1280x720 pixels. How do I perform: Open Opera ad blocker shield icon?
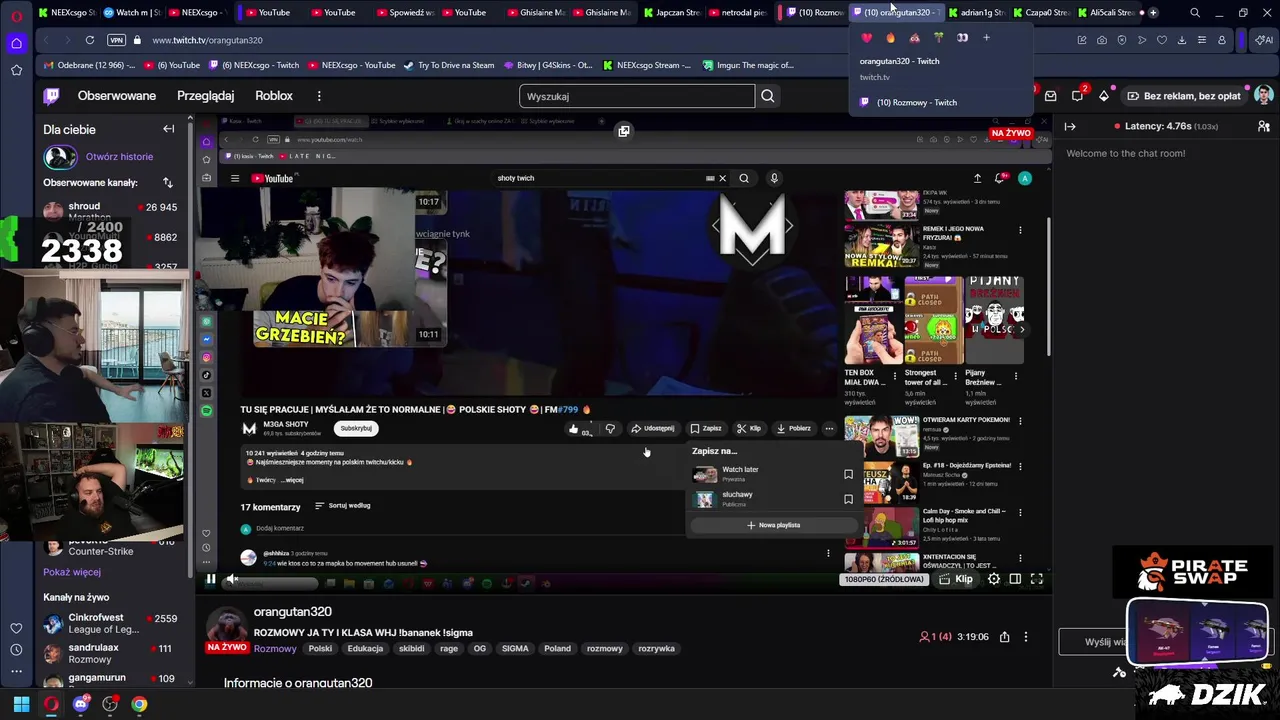[1122, 40]
